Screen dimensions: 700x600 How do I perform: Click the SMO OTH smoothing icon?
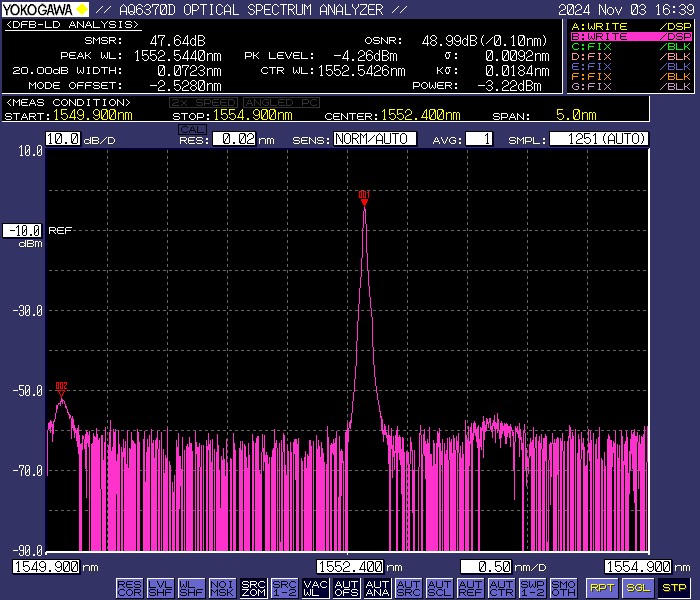[564, 588]
